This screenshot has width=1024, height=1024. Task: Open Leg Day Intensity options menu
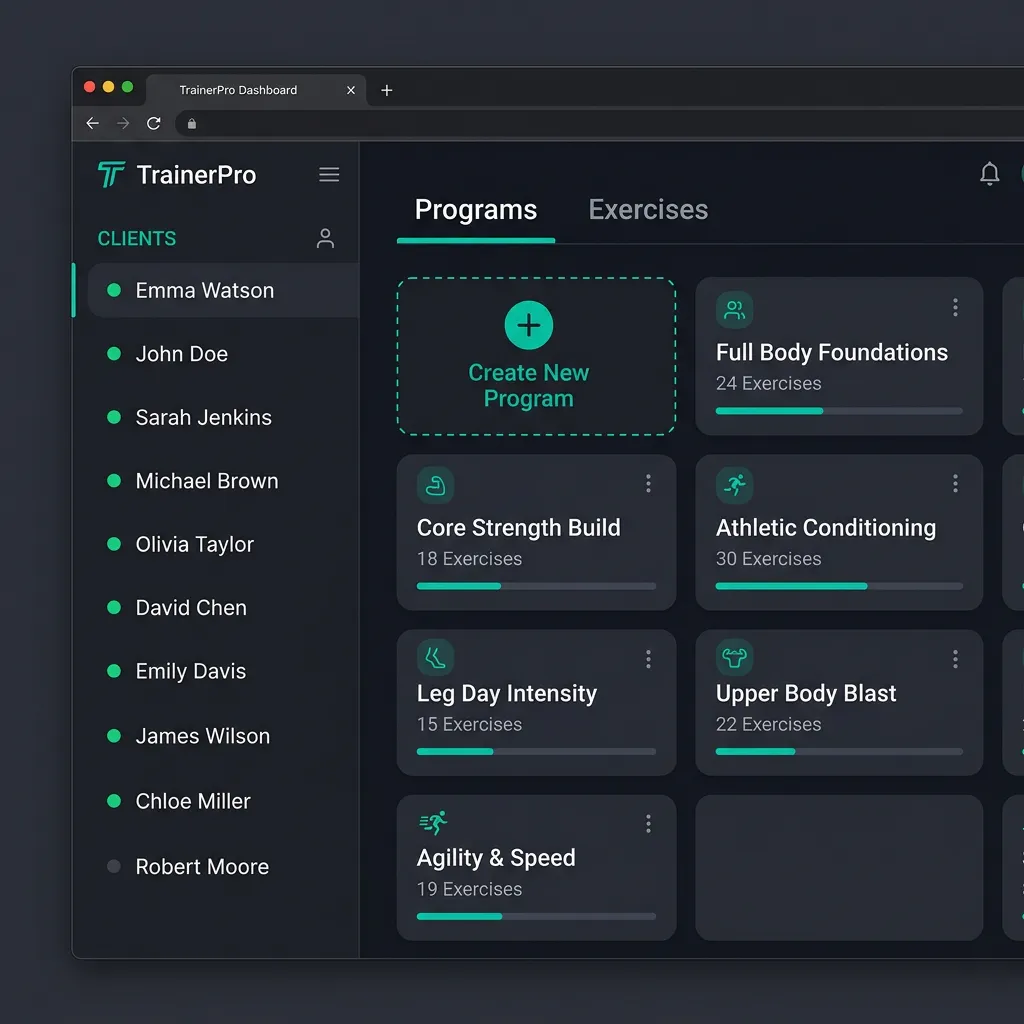click(x=648, y=659)
